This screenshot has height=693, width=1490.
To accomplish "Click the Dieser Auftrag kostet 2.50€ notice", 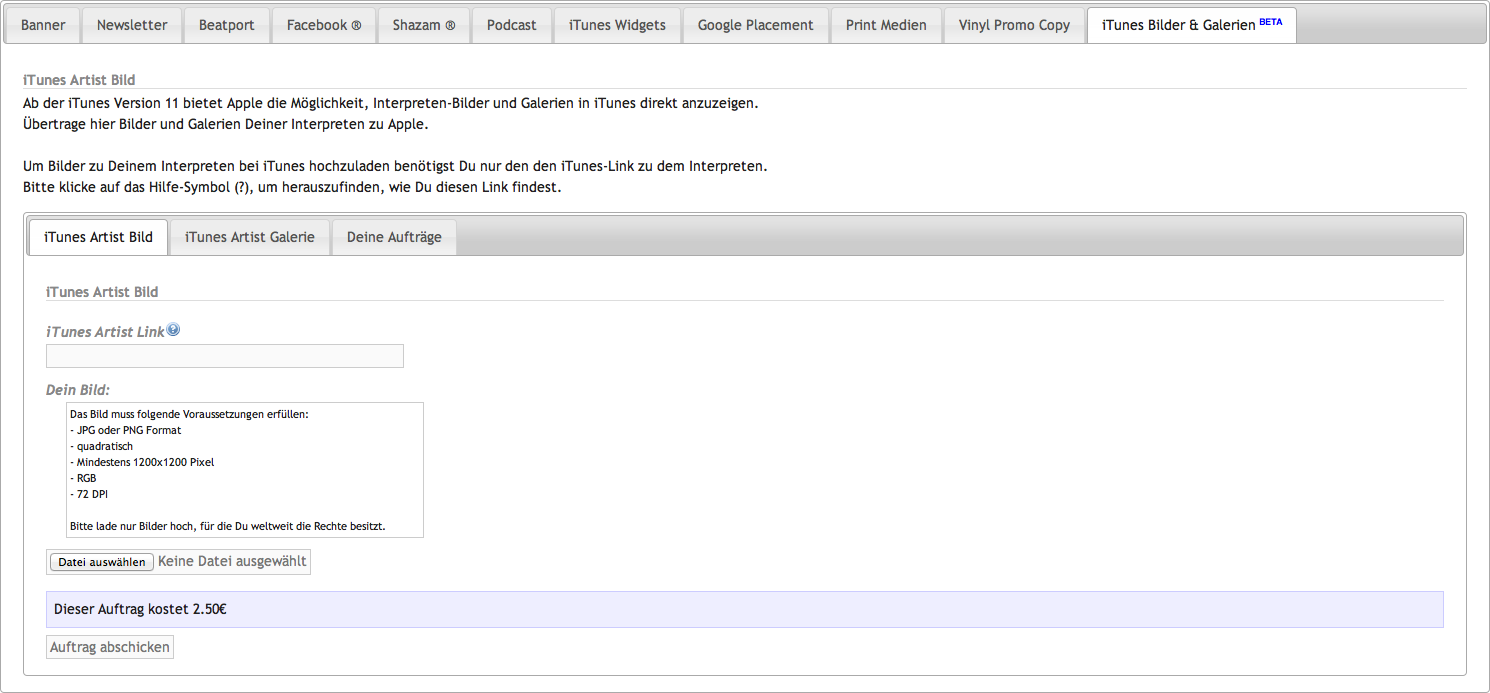I will [744, 609].
